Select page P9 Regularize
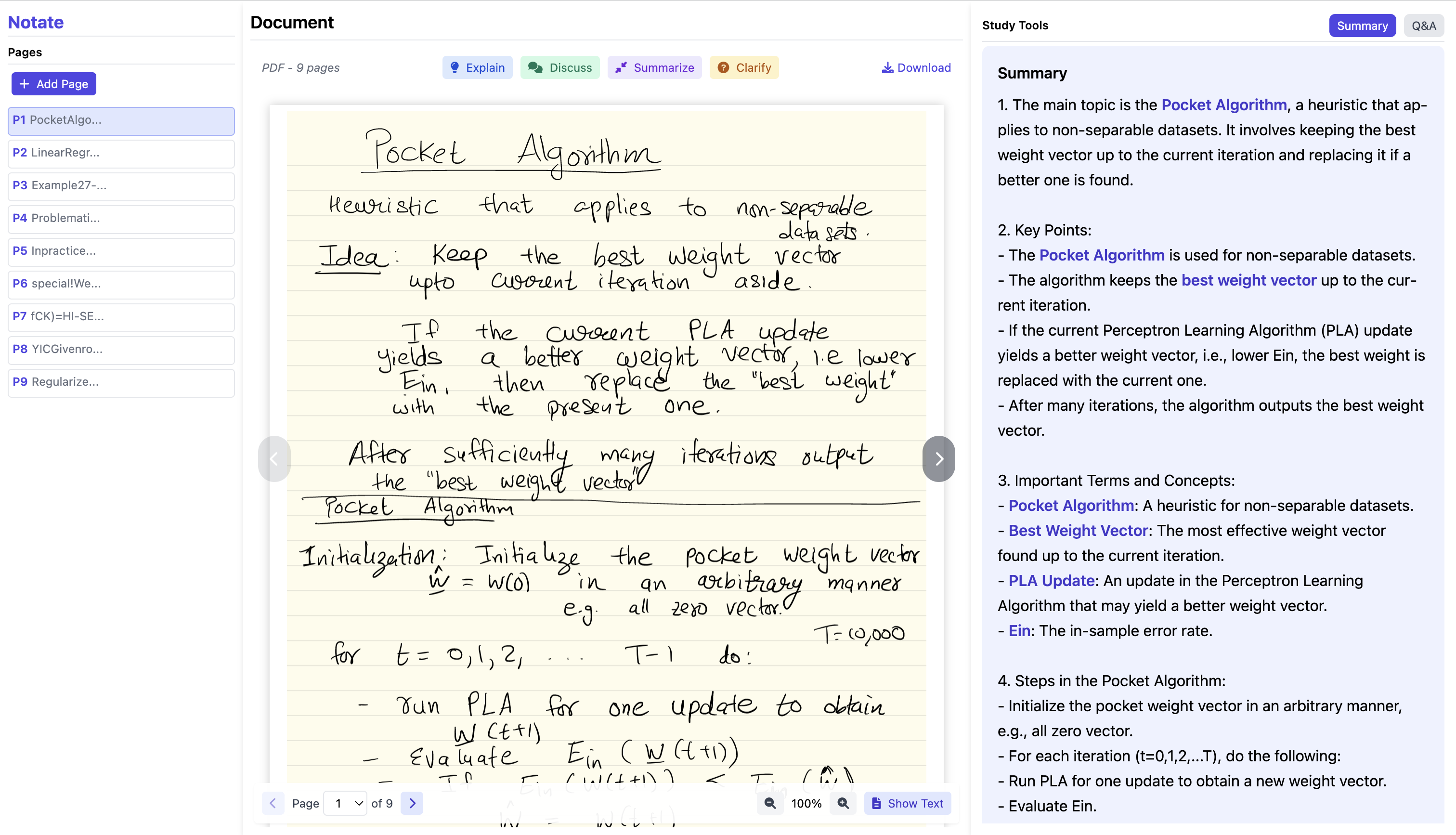The height and width of the screenshot is (835, 1456). click(x=121, y=381)
